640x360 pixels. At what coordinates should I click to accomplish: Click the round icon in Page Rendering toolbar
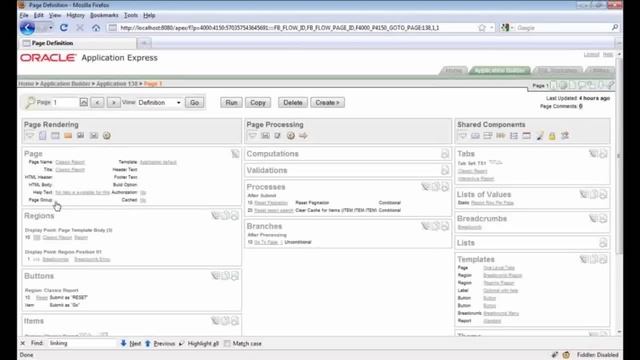tap(107, 136)
